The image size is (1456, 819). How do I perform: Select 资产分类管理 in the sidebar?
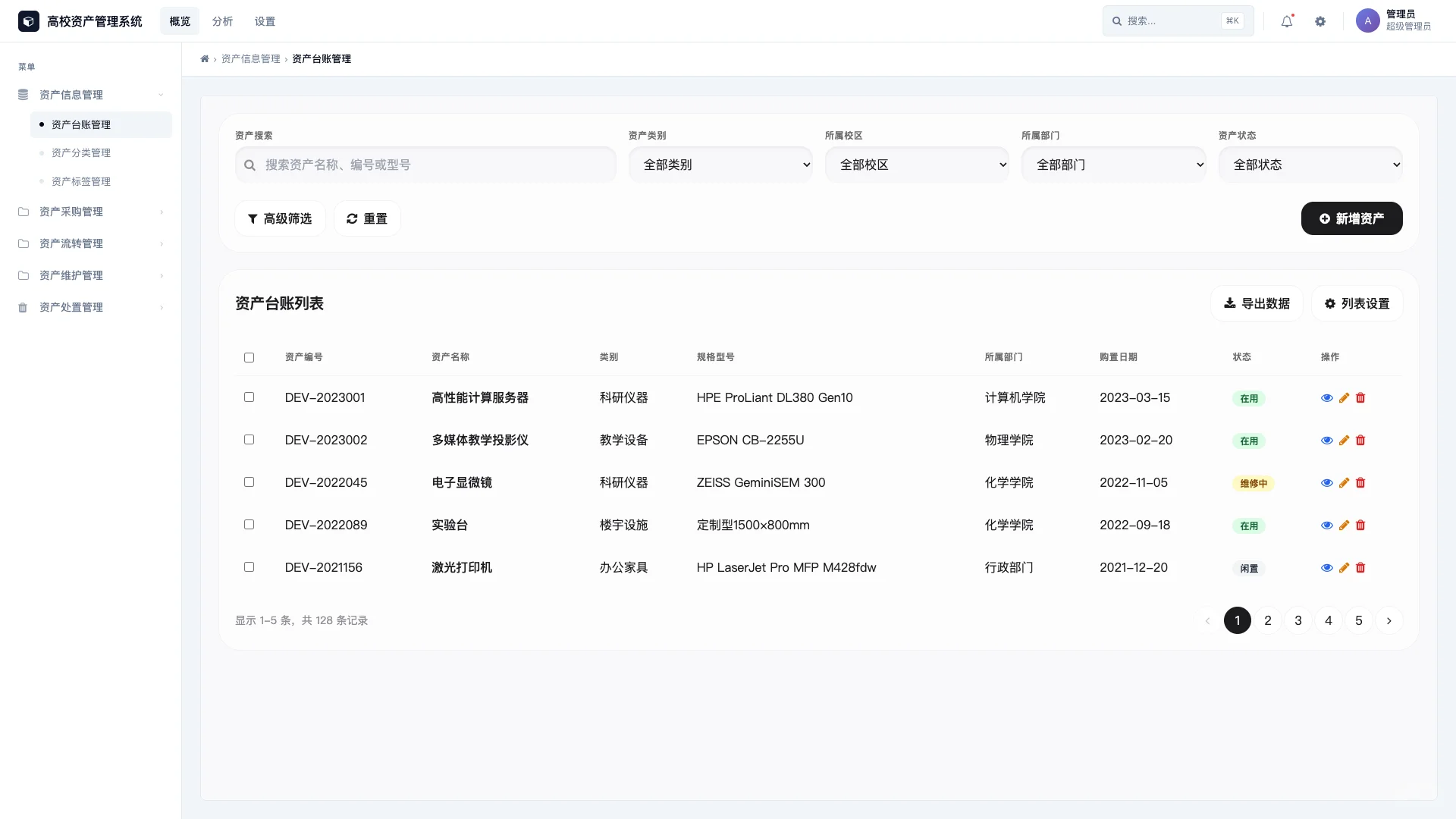[80, 152]
